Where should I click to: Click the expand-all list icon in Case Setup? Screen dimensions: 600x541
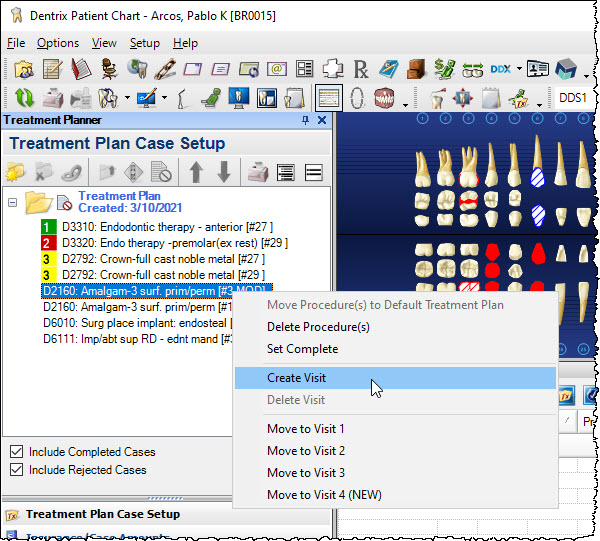click(x=285, y=173)
